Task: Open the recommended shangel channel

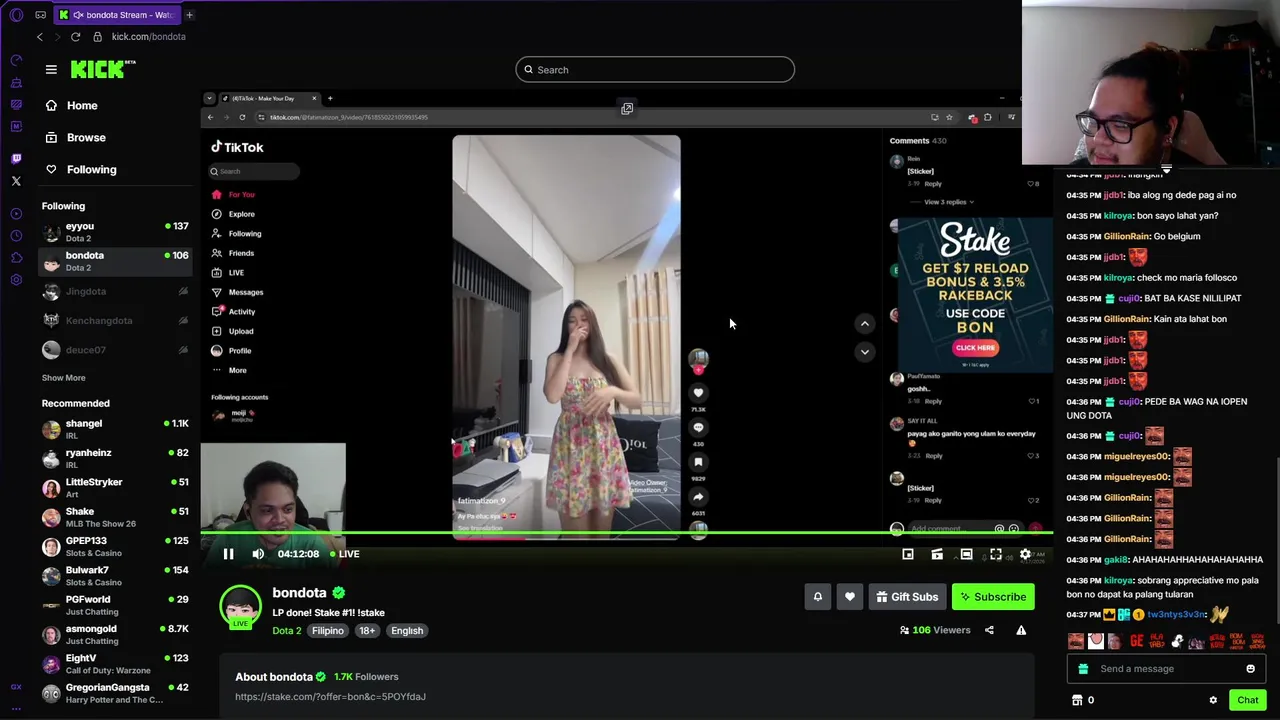Action: pyautogui.click(x=115, y=429)
